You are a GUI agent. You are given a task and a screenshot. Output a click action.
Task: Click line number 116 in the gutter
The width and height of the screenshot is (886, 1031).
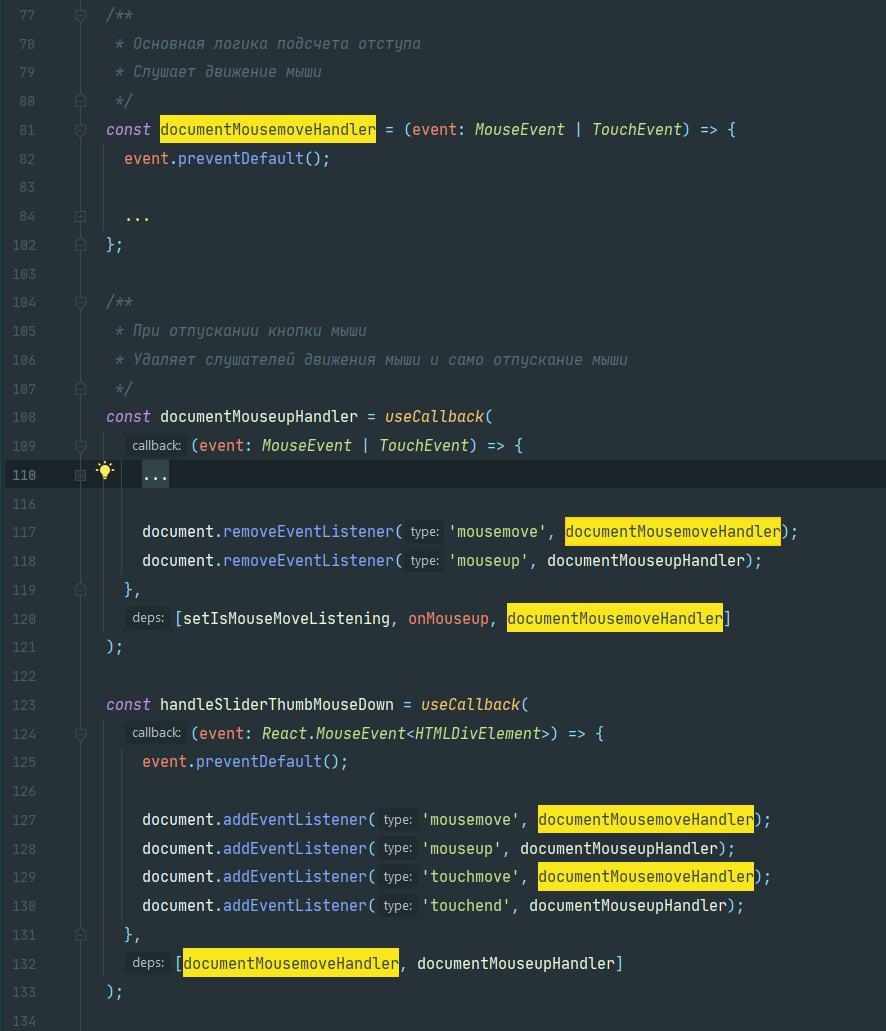(24, 504)
